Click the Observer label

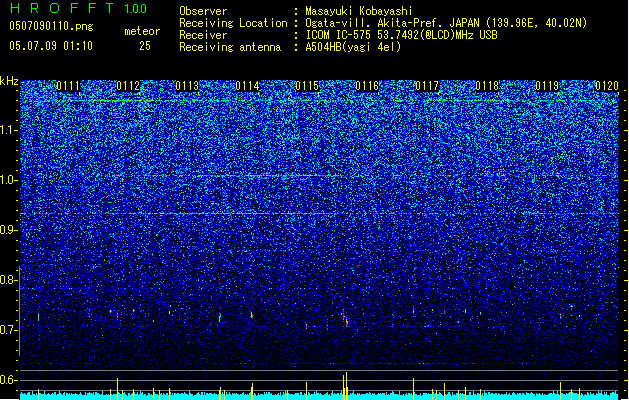(203, 11)
